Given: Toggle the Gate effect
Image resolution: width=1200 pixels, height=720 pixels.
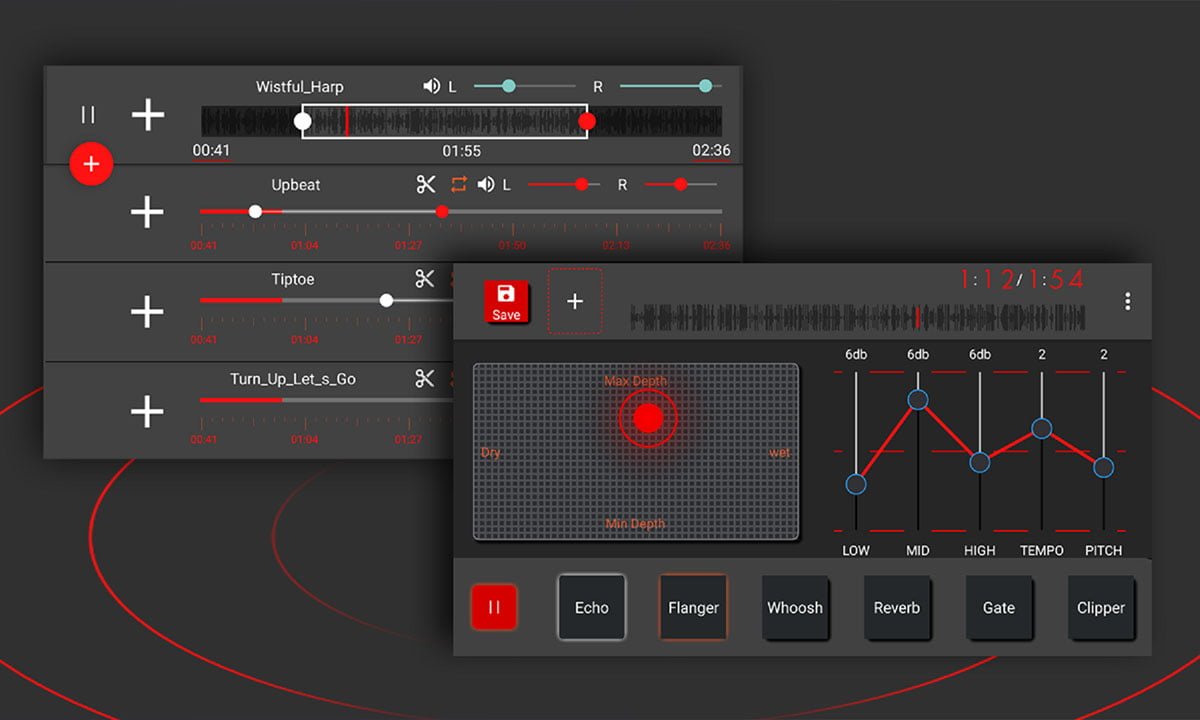Looking at the screenshot, I should pyautogui.click(x=999, y=607).
